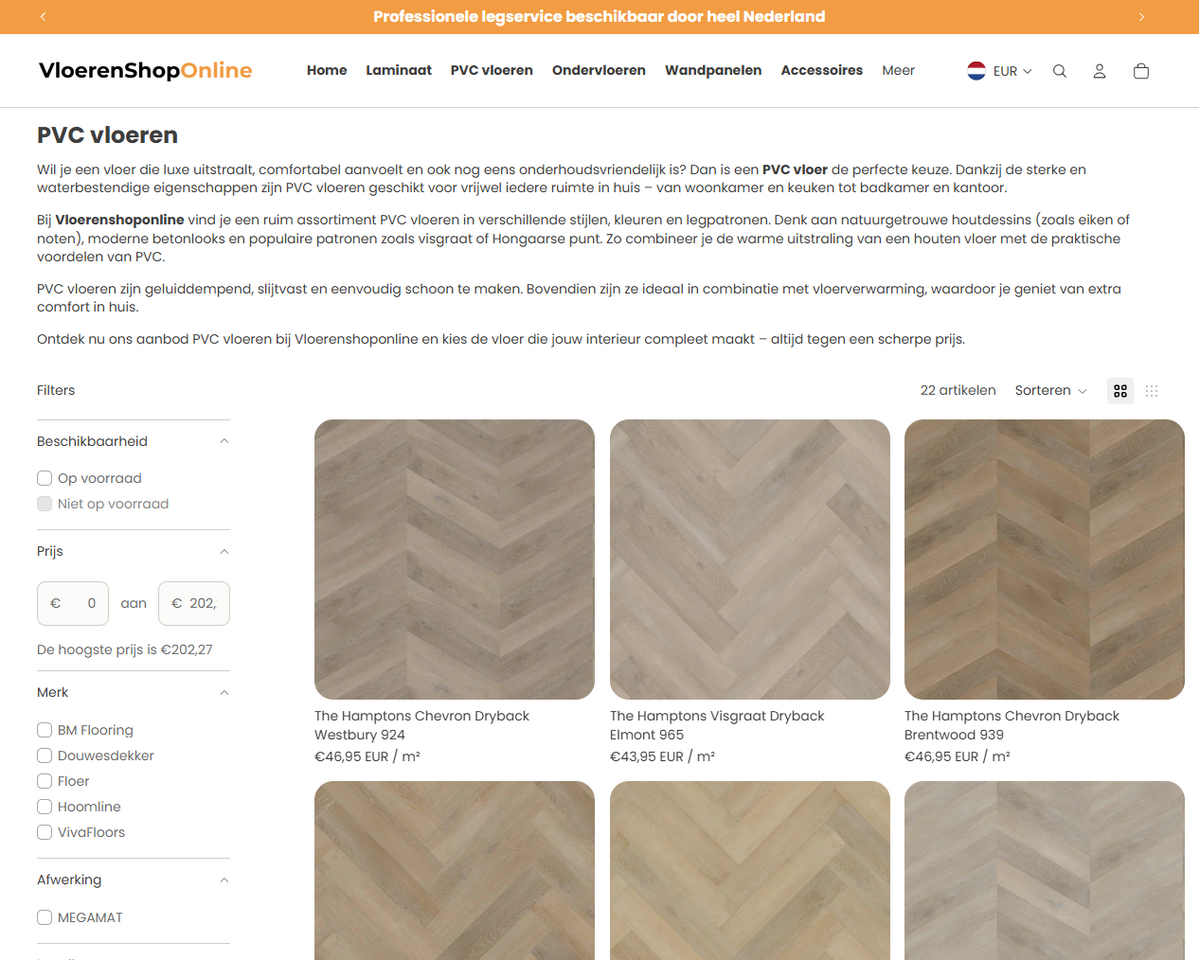This screenshot has width=1200, height=960.
Task: Collapse the Beschikbaarheid filter section
Action: click(133, 441)
